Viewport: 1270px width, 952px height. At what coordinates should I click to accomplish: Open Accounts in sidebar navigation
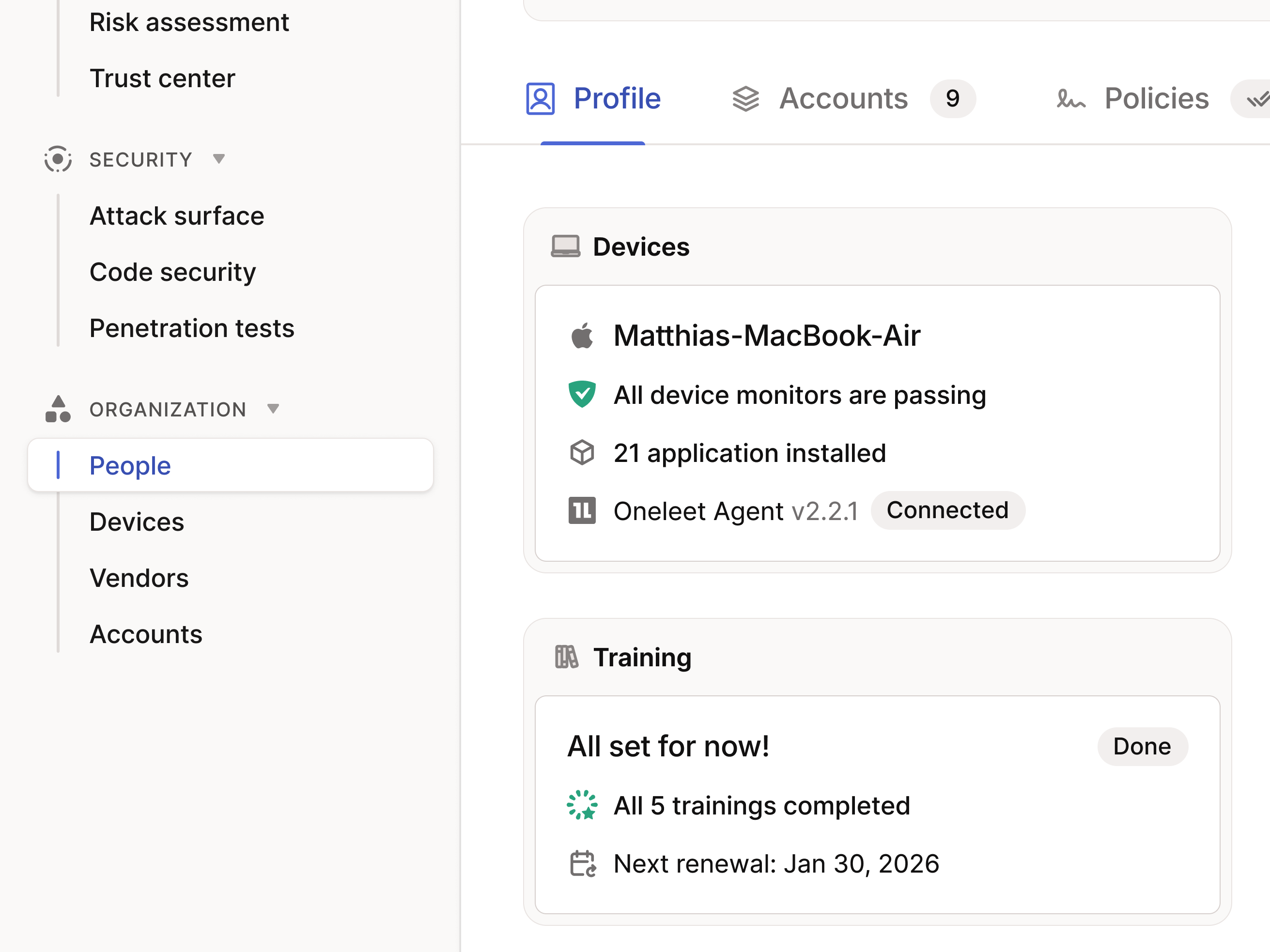click(x=146, y=635)
